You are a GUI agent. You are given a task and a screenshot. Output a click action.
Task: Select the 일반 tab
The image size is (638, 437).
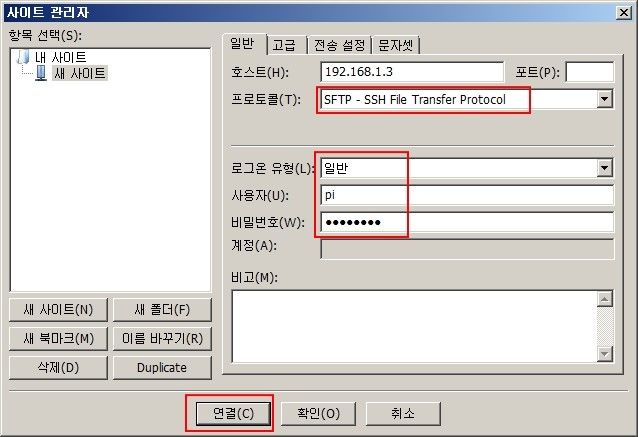coord(243,44)
